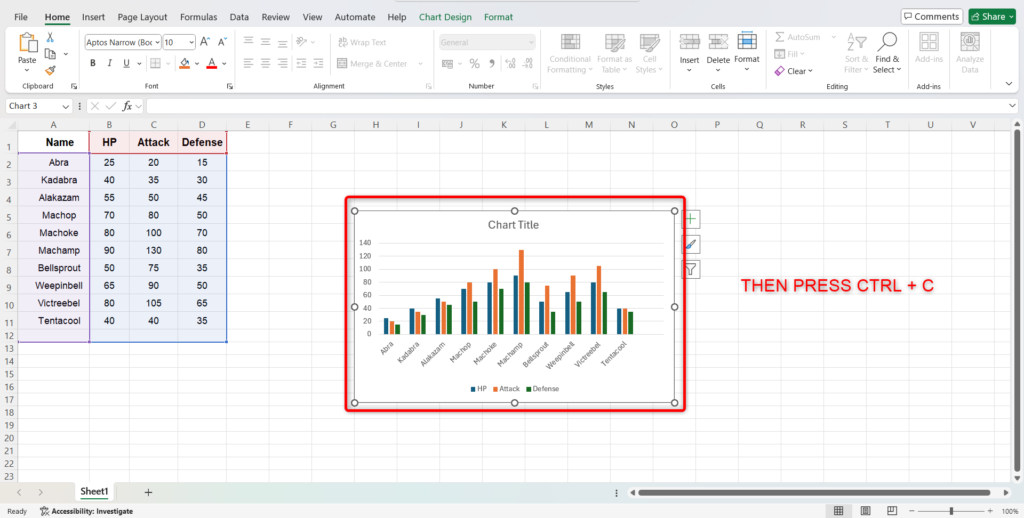The width and height of the screenshot is (1024, 518).
Task: Open Chart Elements plus button
Action: (691, 218)
